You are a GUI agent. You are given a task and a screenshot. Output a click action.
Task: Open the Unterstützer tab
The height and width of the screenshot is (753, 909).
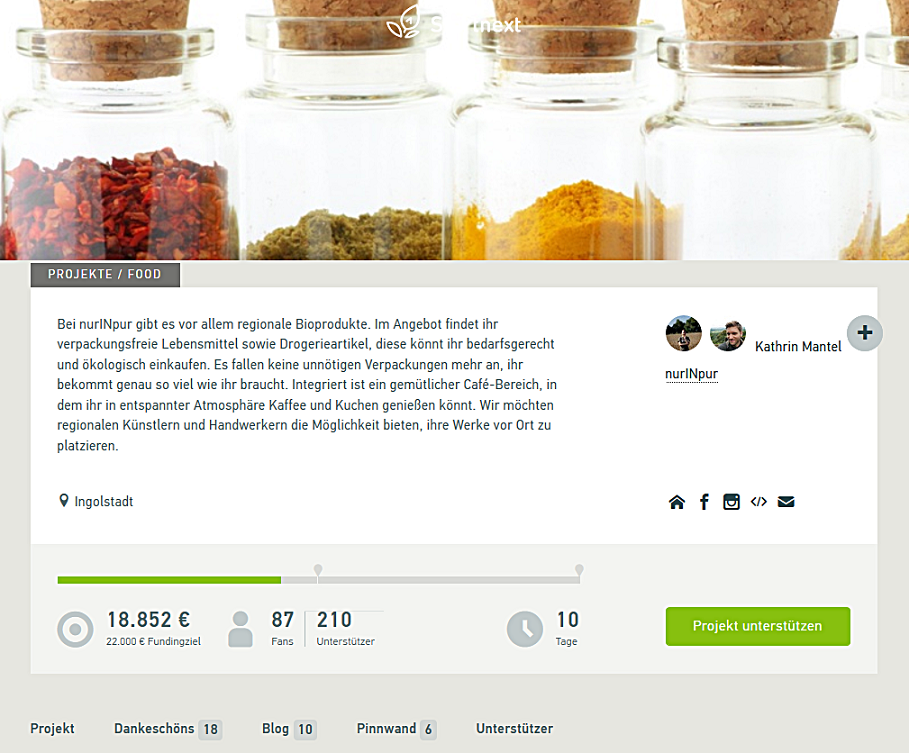click(514, 729)
